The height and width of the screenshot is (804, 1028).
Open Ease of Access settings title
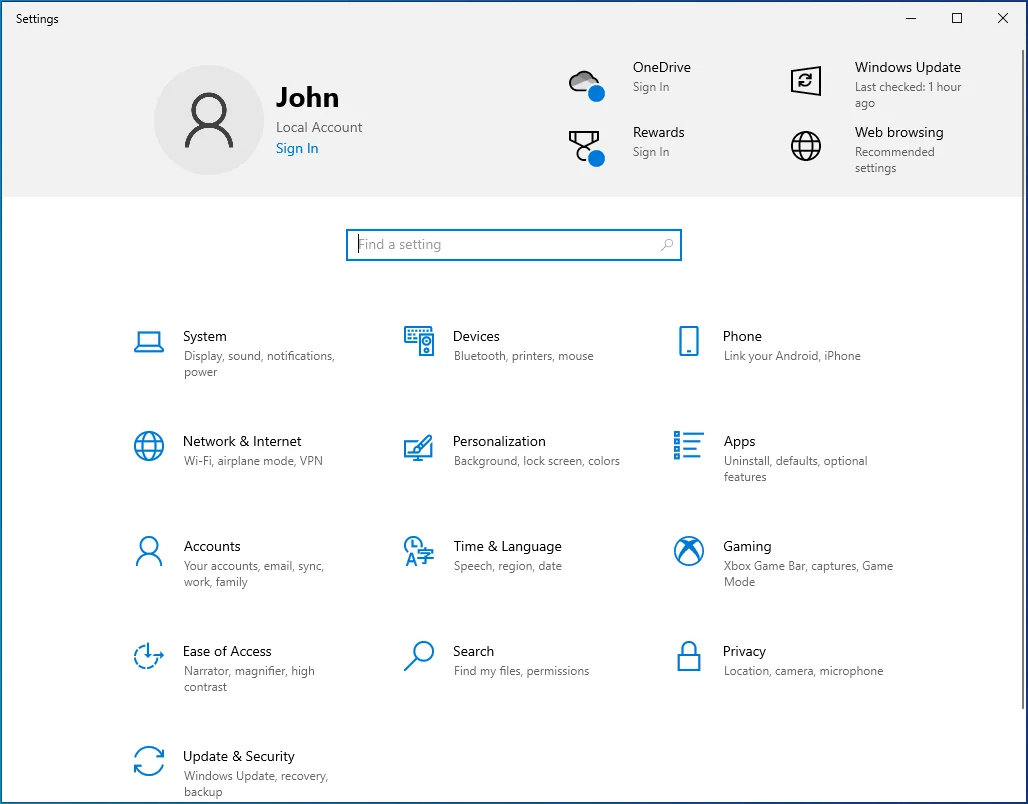pyautogui.click(x=227, y=651)
